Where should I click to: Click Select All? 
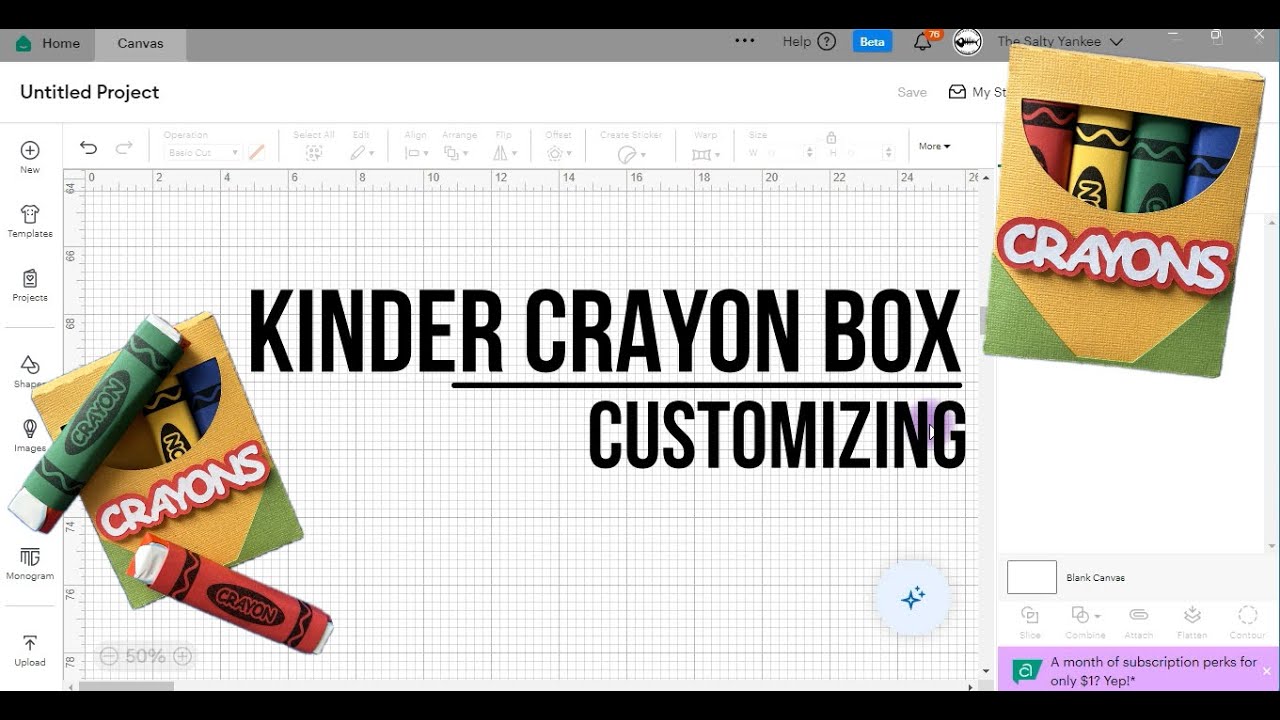[x=314, y=146]
